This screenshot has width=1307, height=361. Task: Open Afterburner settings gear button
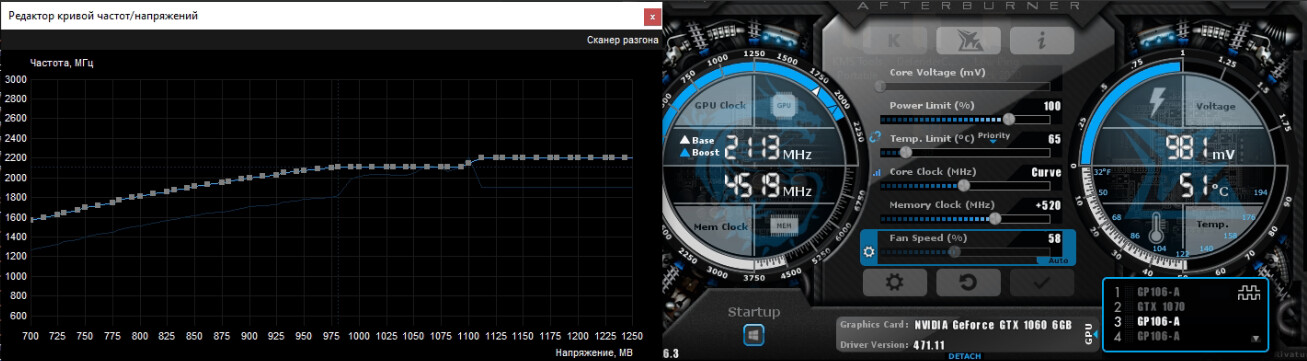(894, 282)
